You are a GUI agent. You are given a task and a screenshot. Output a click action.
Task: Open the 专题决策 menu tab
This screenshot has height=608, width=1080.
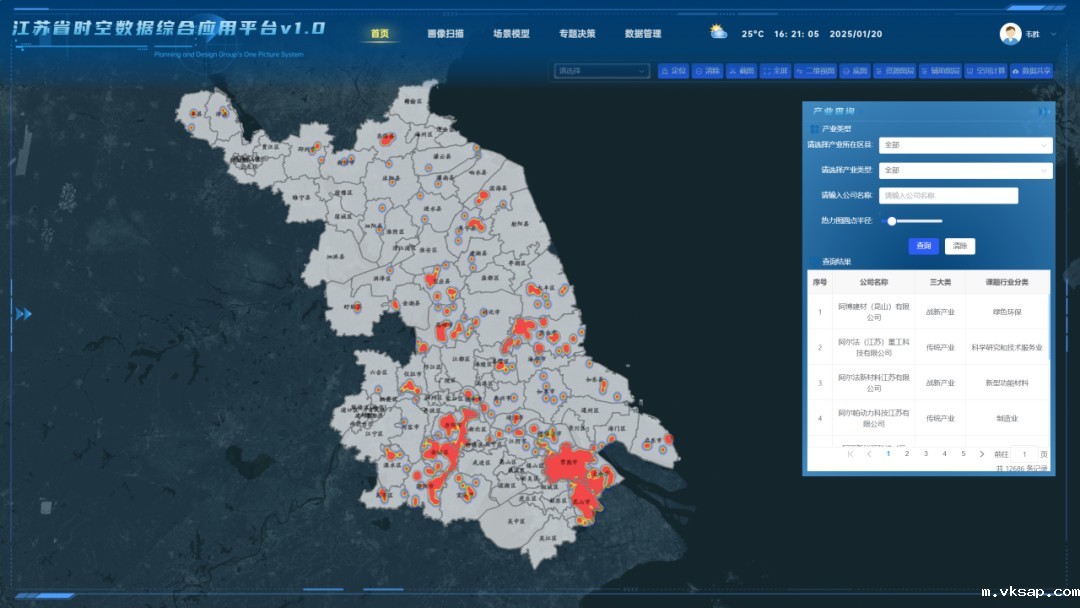pyautogui.click(x=577, y=33)
